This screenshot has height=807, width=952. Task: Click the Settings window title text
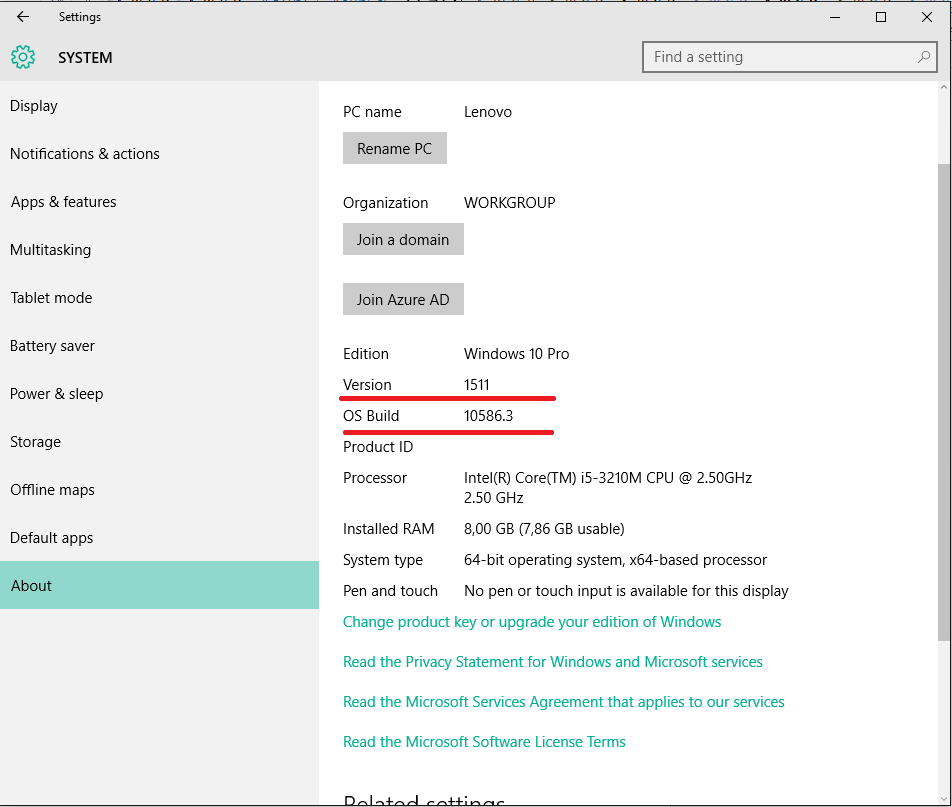80,17
